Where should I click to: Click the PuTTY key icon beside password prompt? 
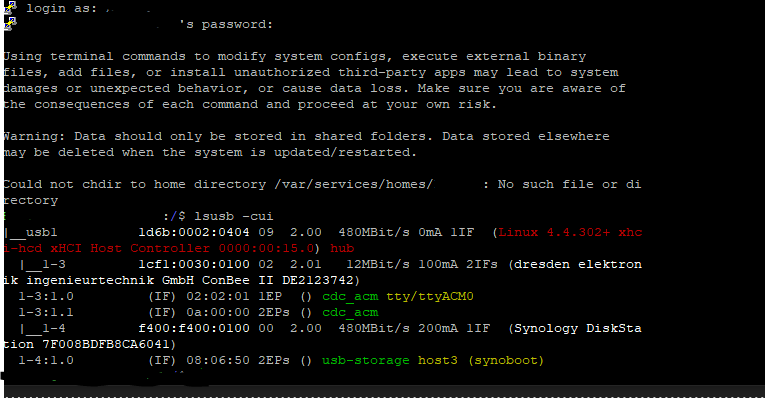[10, 23]
